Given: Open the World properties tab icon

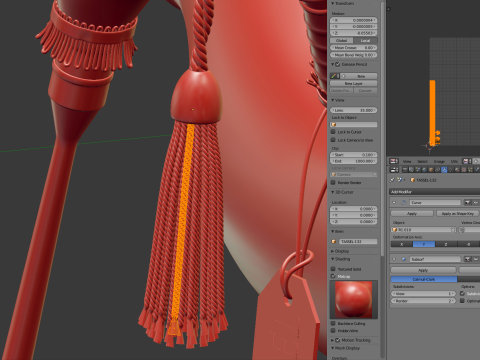Looking at the screenshot, I should coord(424,170).
